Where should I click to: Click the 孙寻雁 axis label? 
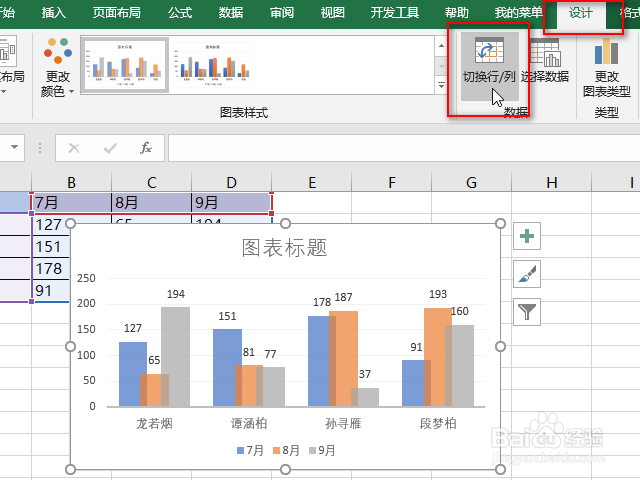coord(343,423)
